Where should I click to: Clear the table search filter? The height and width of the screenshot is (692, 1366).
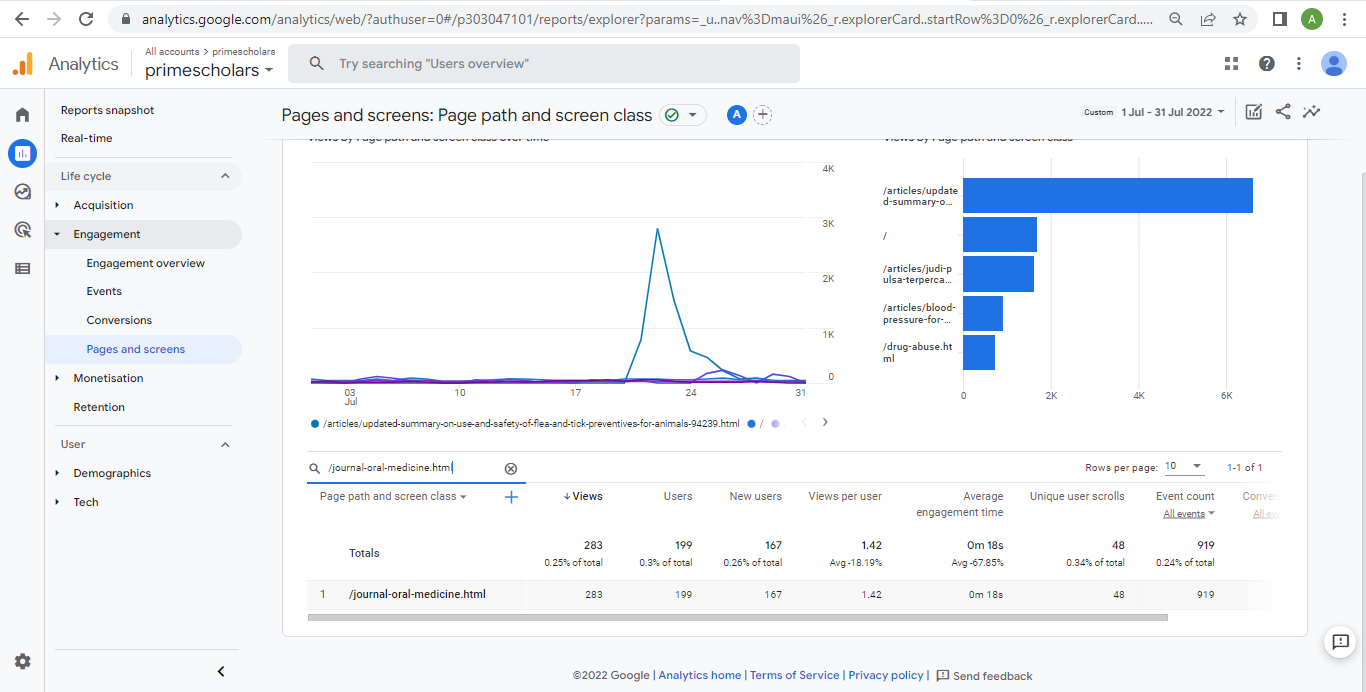coord(510,468)
